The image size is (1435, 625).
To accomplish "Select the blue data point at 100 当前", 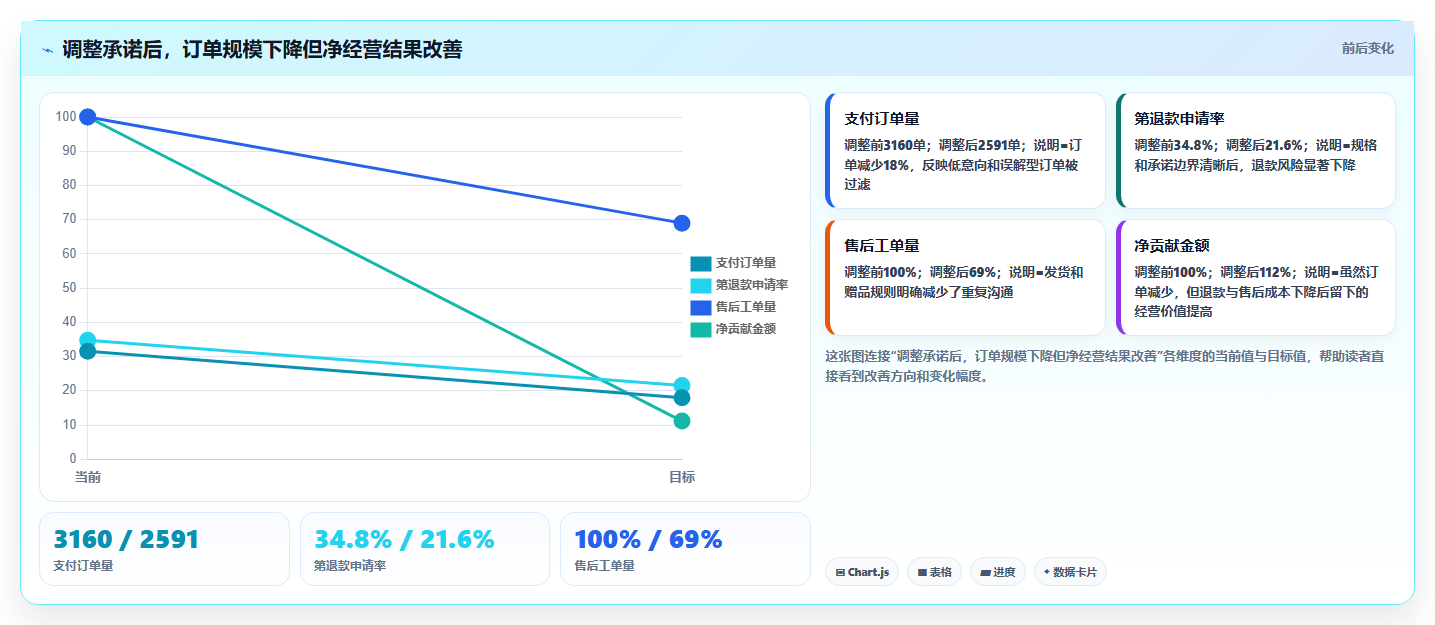I will [88, 117].
